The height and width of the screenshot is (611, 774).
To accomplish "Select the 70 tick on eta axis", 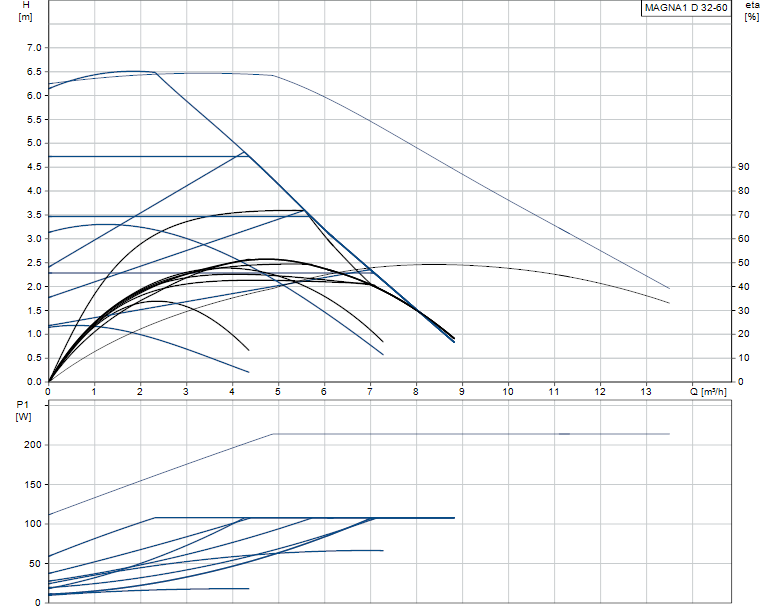I will pos(744,215).
